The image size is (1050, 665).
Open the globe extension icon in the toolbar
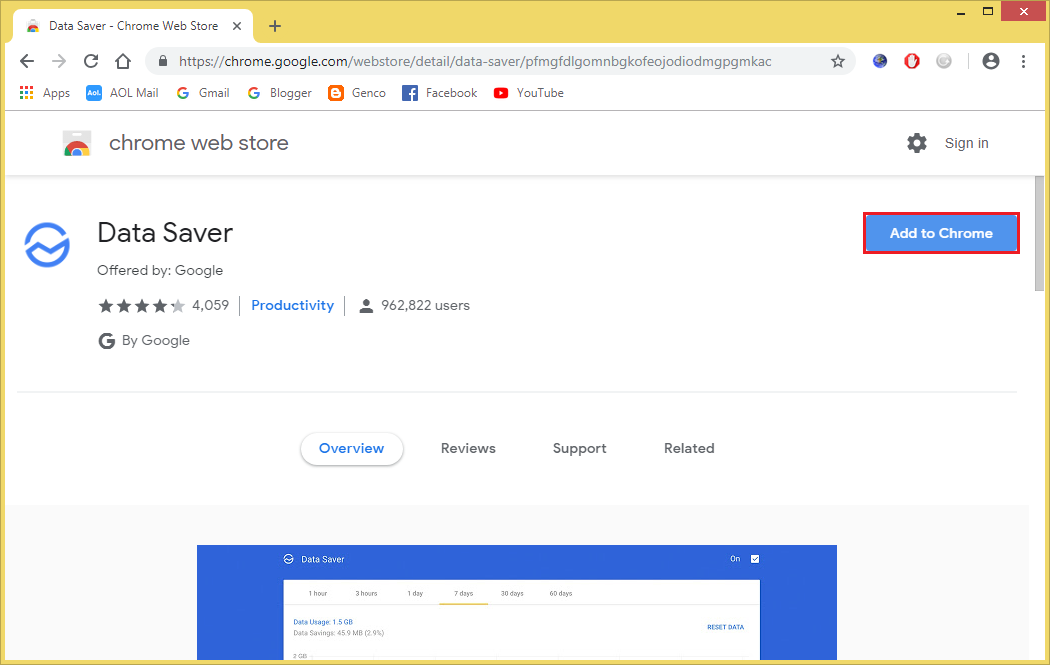[880, 62]
